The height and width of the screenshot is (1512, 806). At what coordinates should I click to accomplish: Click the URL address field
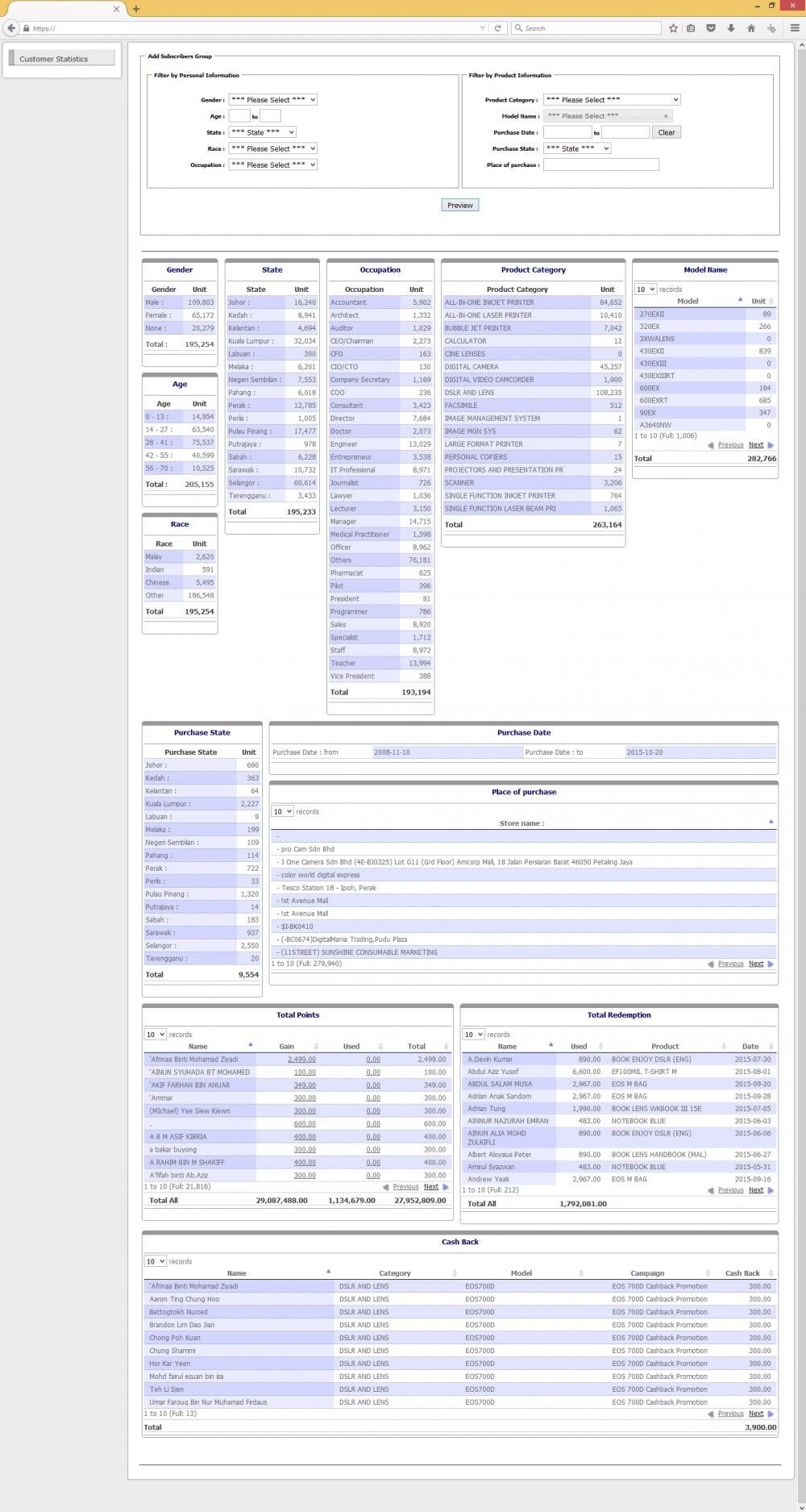tap(254, 28)
